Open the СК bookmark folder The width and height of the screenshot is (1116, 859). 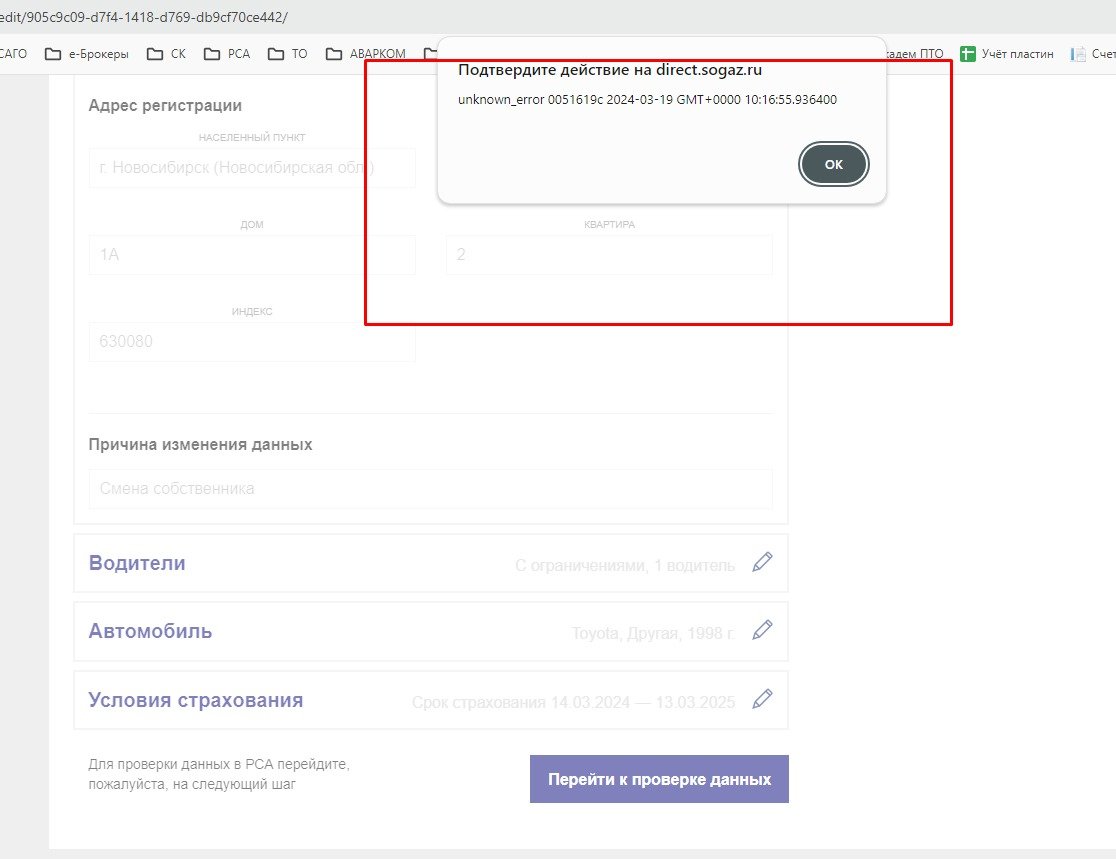click(x=167, y=54)
